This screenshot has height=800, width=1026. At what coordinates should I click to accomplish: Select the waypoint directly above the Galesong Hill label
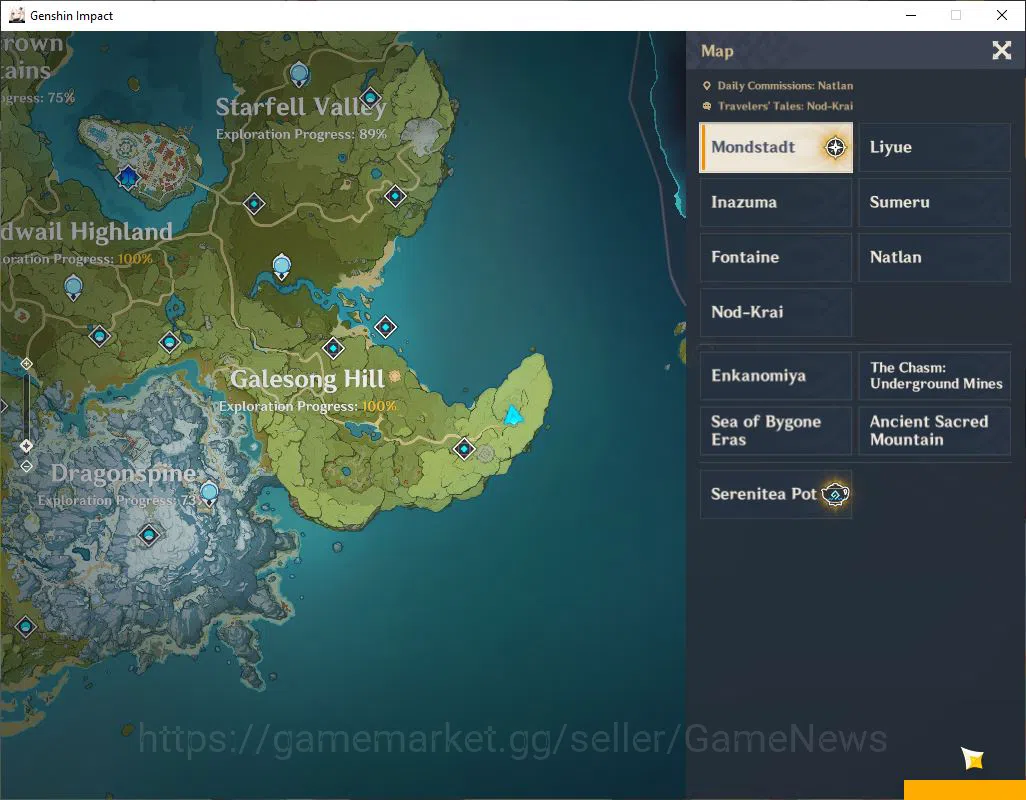333,348
